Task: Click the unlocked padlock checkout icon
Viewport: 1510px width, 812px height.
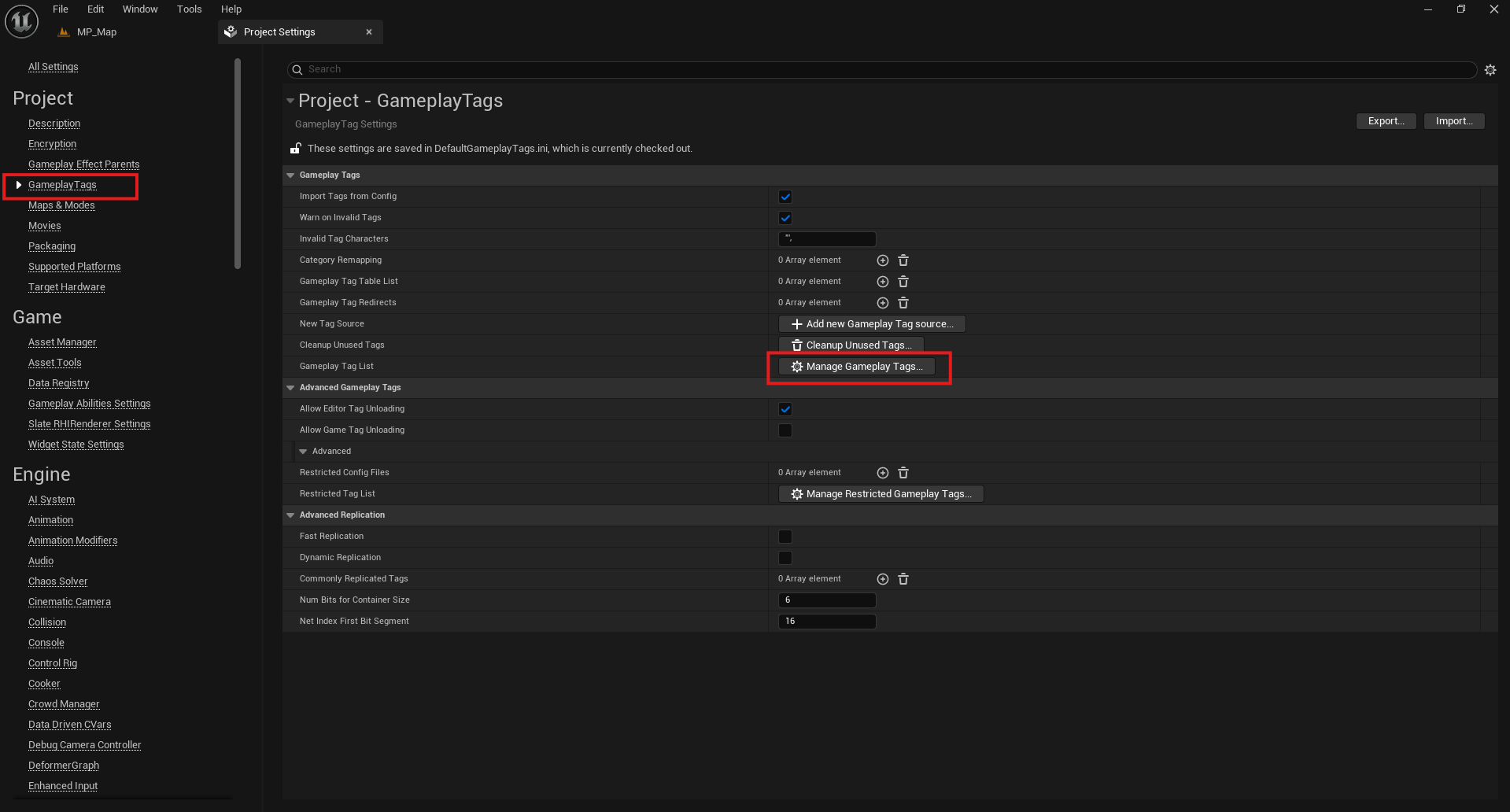Action: 296,148
